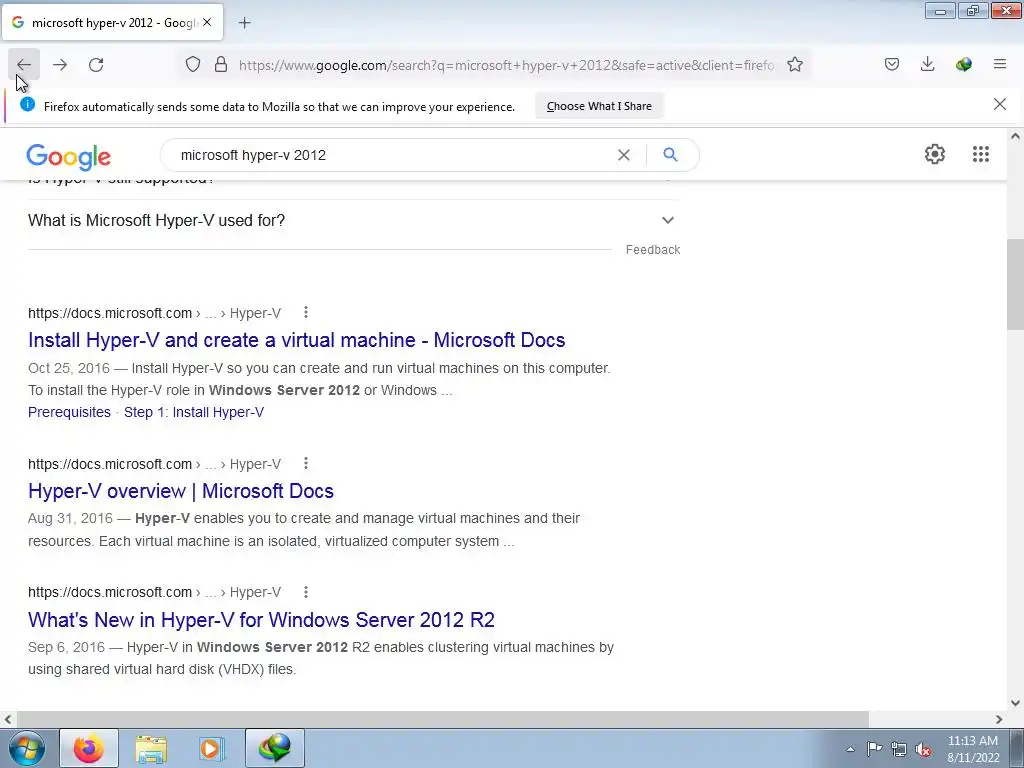Click the first docs.microsoft.com breadcrumb URL
The height and width of the screenshot is (768, 1024).
click(x=154, y=313)
